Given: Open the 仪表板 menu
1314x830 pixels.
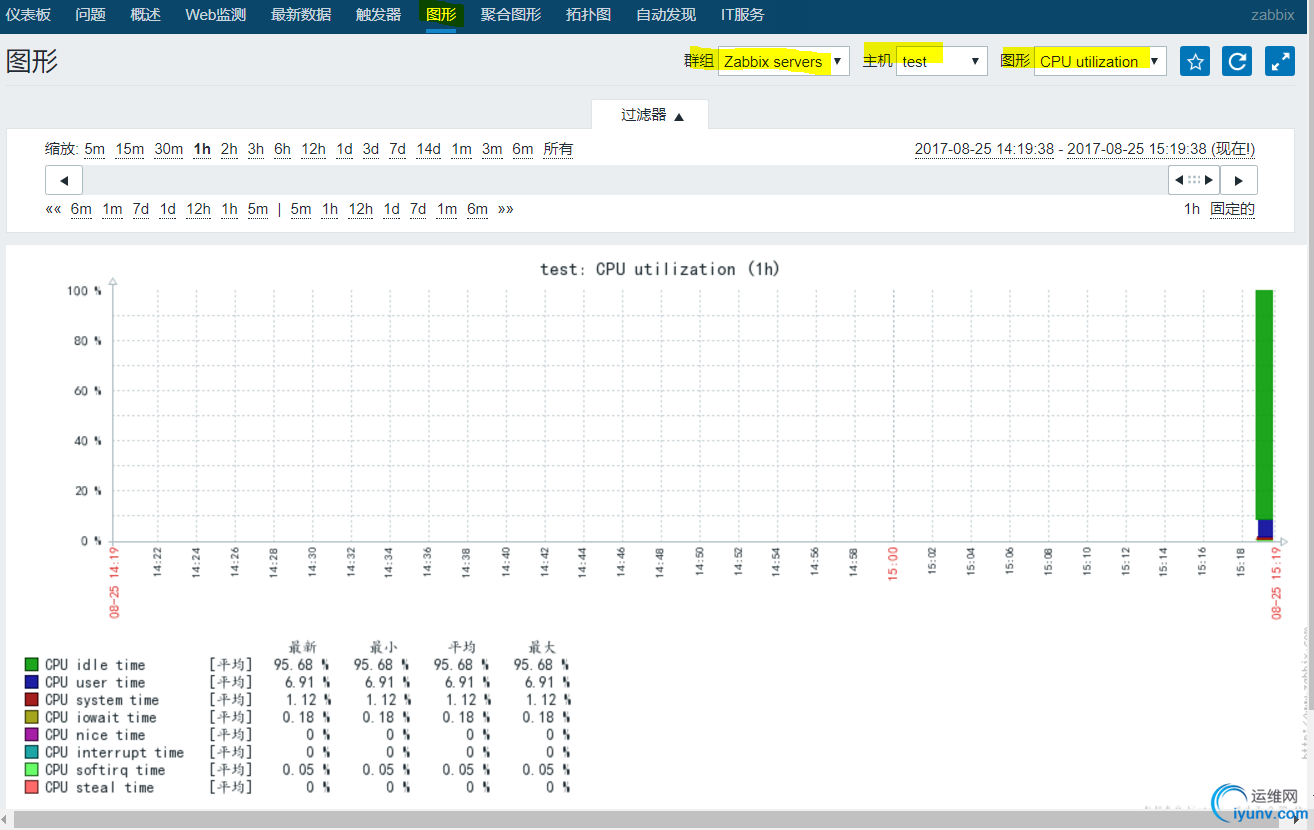Looking at the screenshot, I should pos(28,15).
